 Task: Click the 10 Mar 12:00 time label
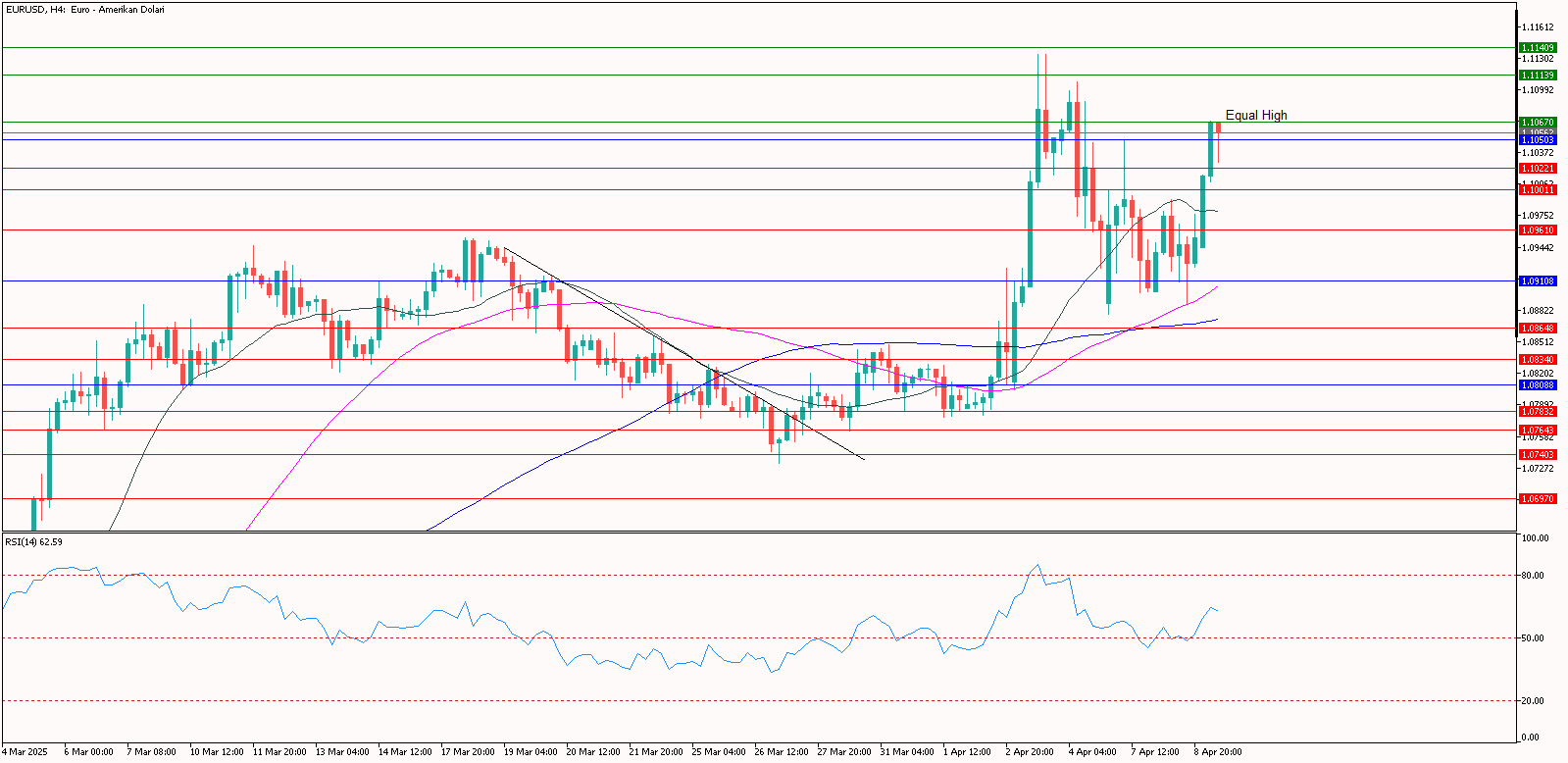(217, 752)
